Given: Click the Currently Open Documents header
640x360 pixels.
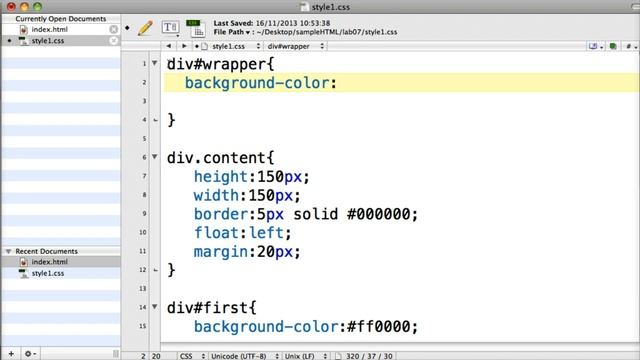Looking at the screenshot, I should [60, 19].
